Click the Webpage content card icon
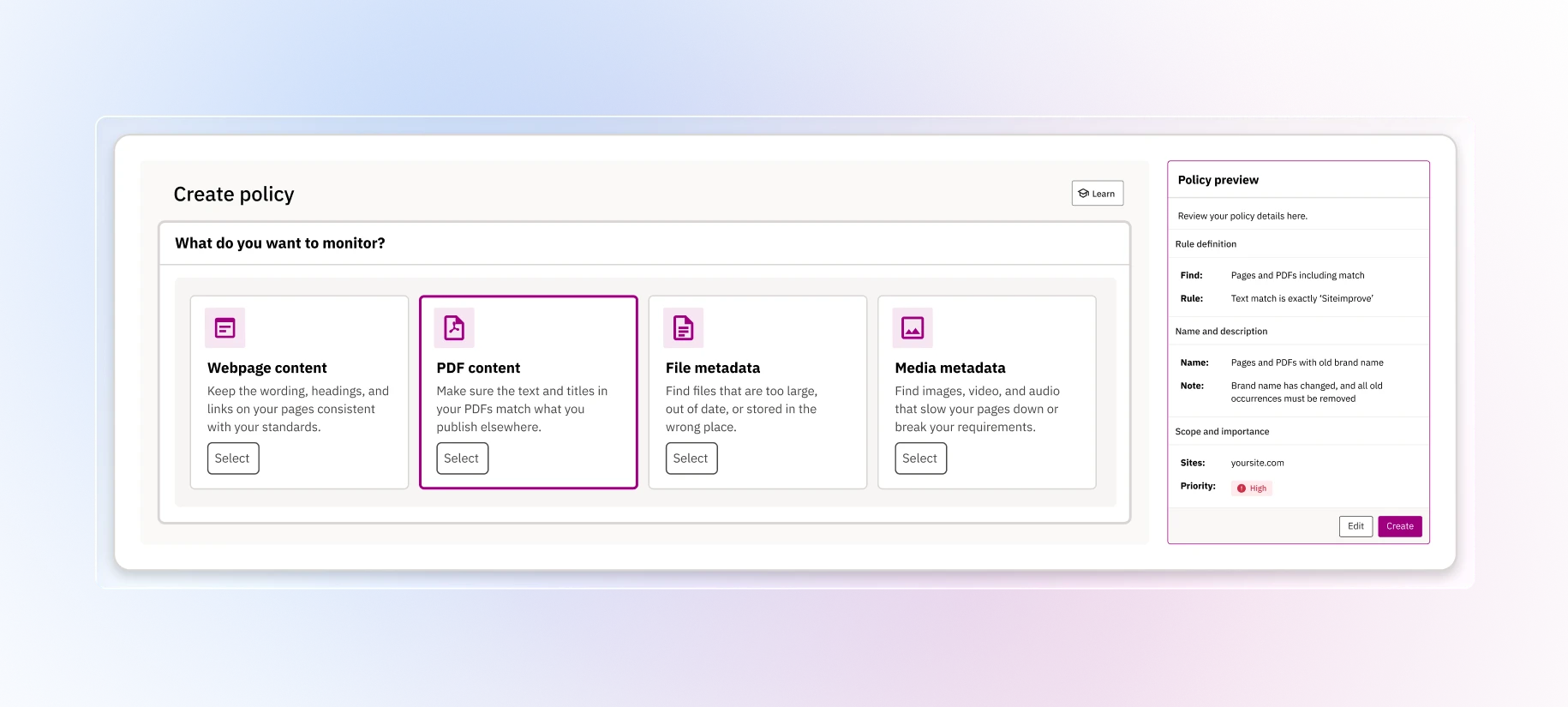Viewport: 1568px width, 707px height. pos(225,327)
